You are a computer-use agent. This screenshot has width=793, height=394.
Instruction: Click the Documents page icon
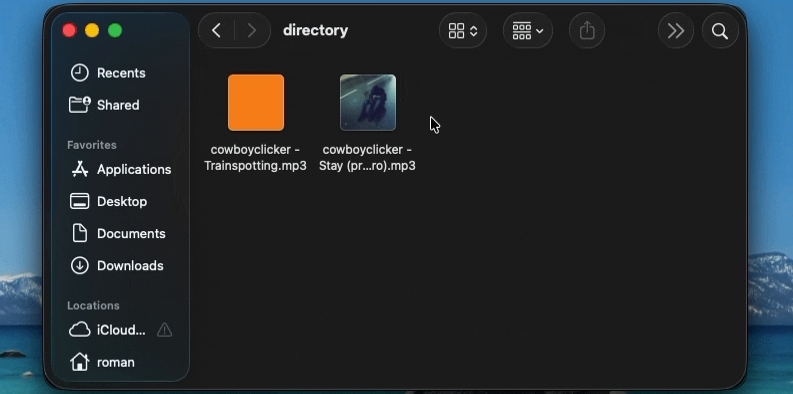coord(80,233)
